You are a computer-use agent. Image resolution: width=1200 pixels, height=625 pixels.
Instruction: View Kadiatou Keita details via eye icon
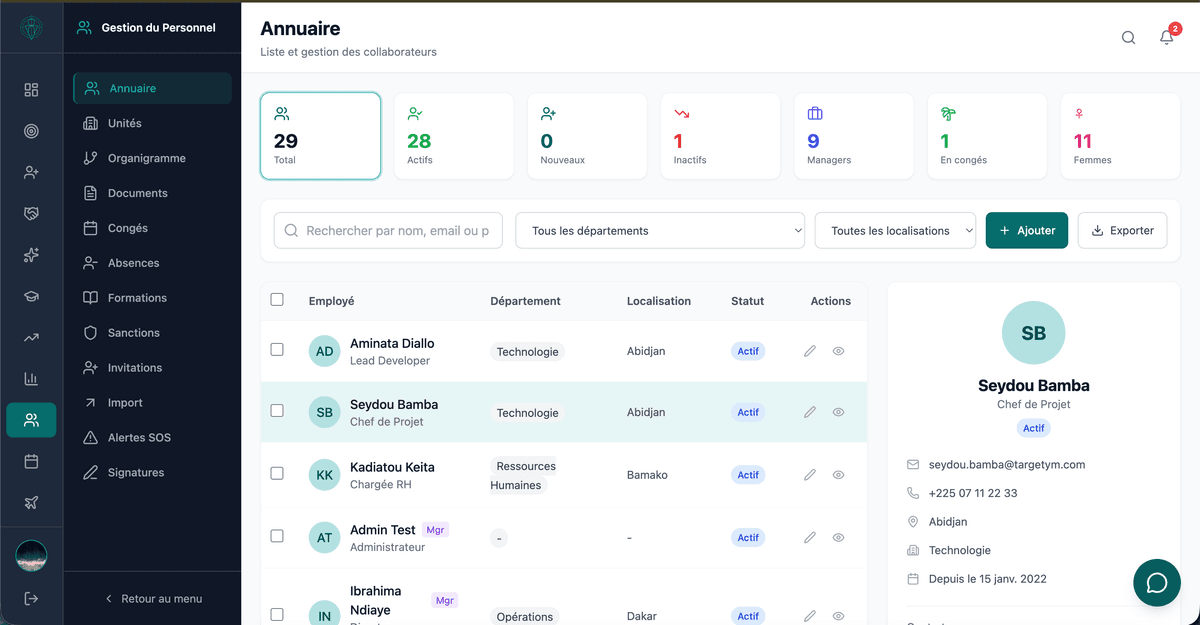(x=838, y=475)
